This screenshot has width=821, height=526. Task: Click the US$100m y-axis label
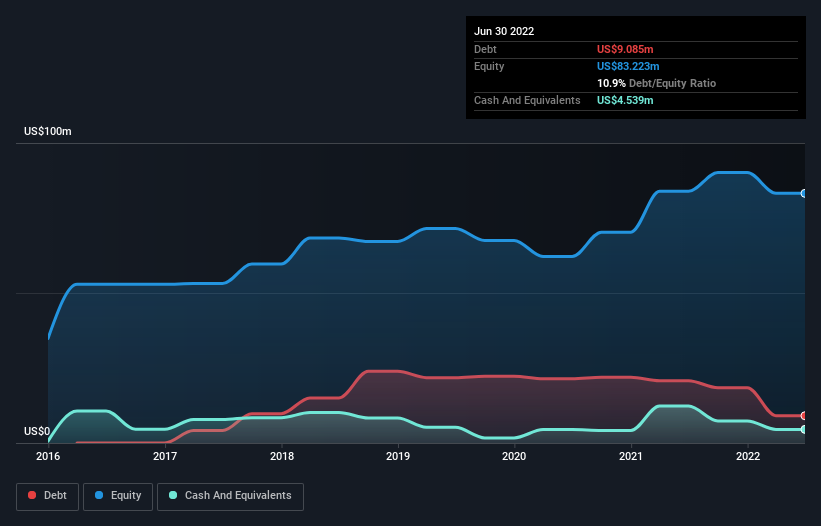(x=48, y=131)
